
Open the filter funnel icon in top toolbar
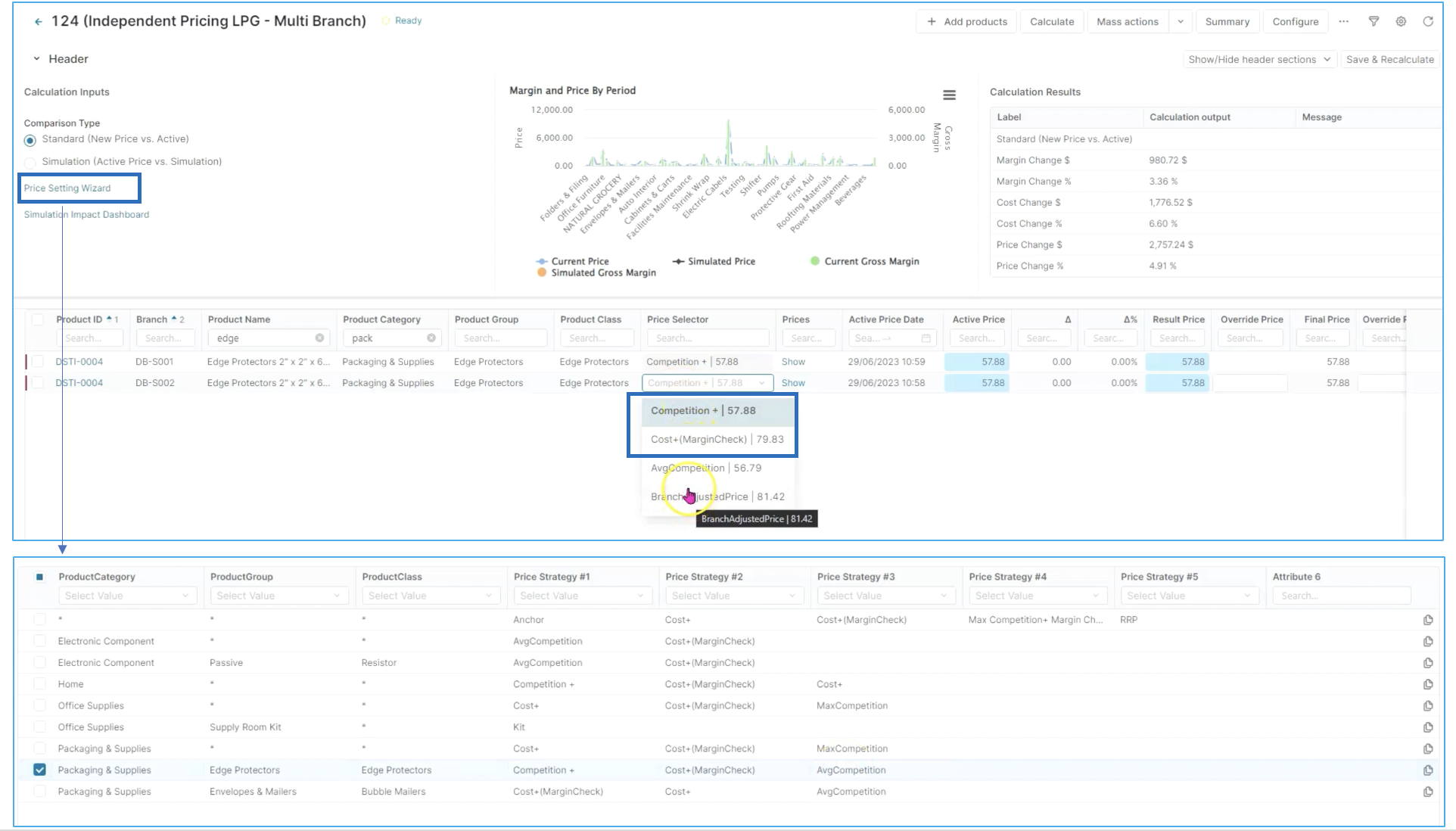[x=1374, y=22]
